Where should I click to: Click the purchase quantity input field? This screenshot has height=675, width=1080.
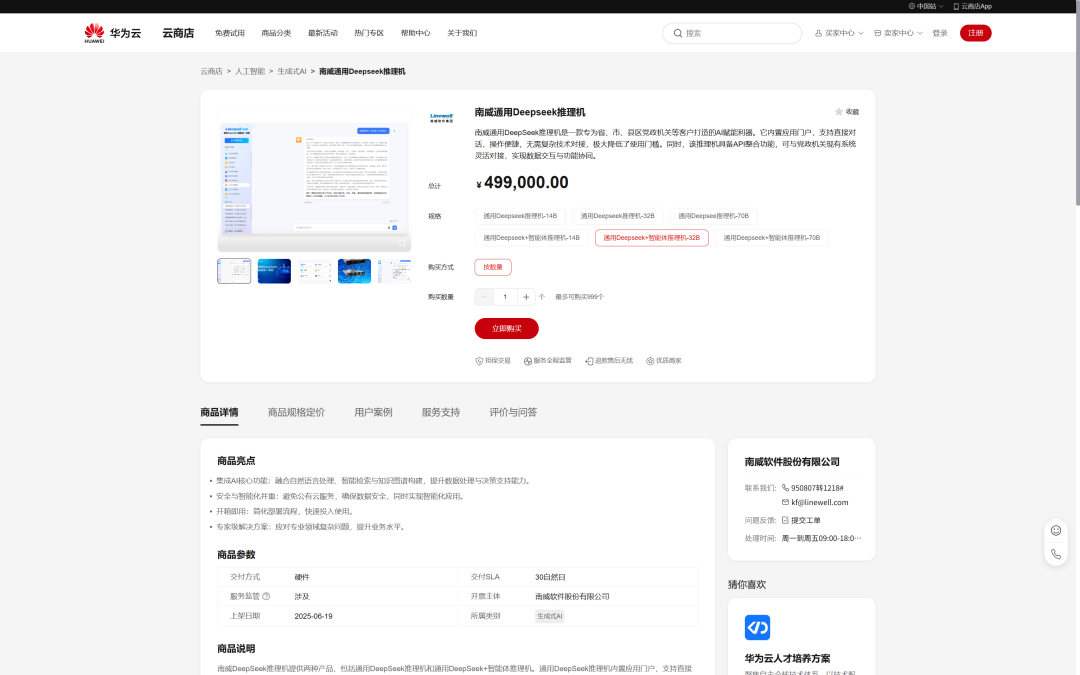pos(505,297)
